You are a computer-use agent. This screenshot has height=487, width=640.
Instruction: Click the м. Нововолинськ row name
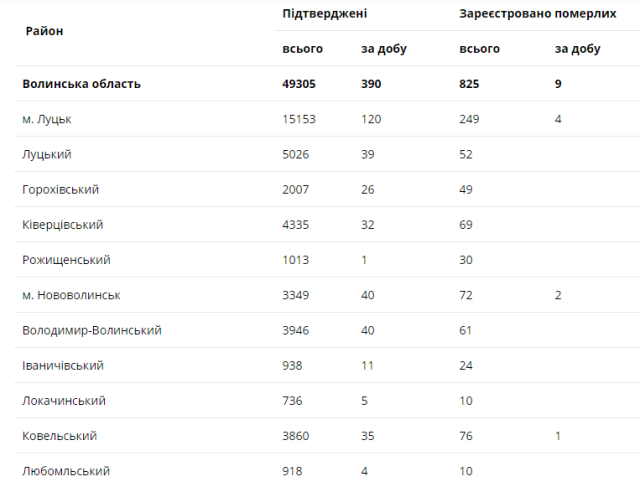(x=71, y=295)
